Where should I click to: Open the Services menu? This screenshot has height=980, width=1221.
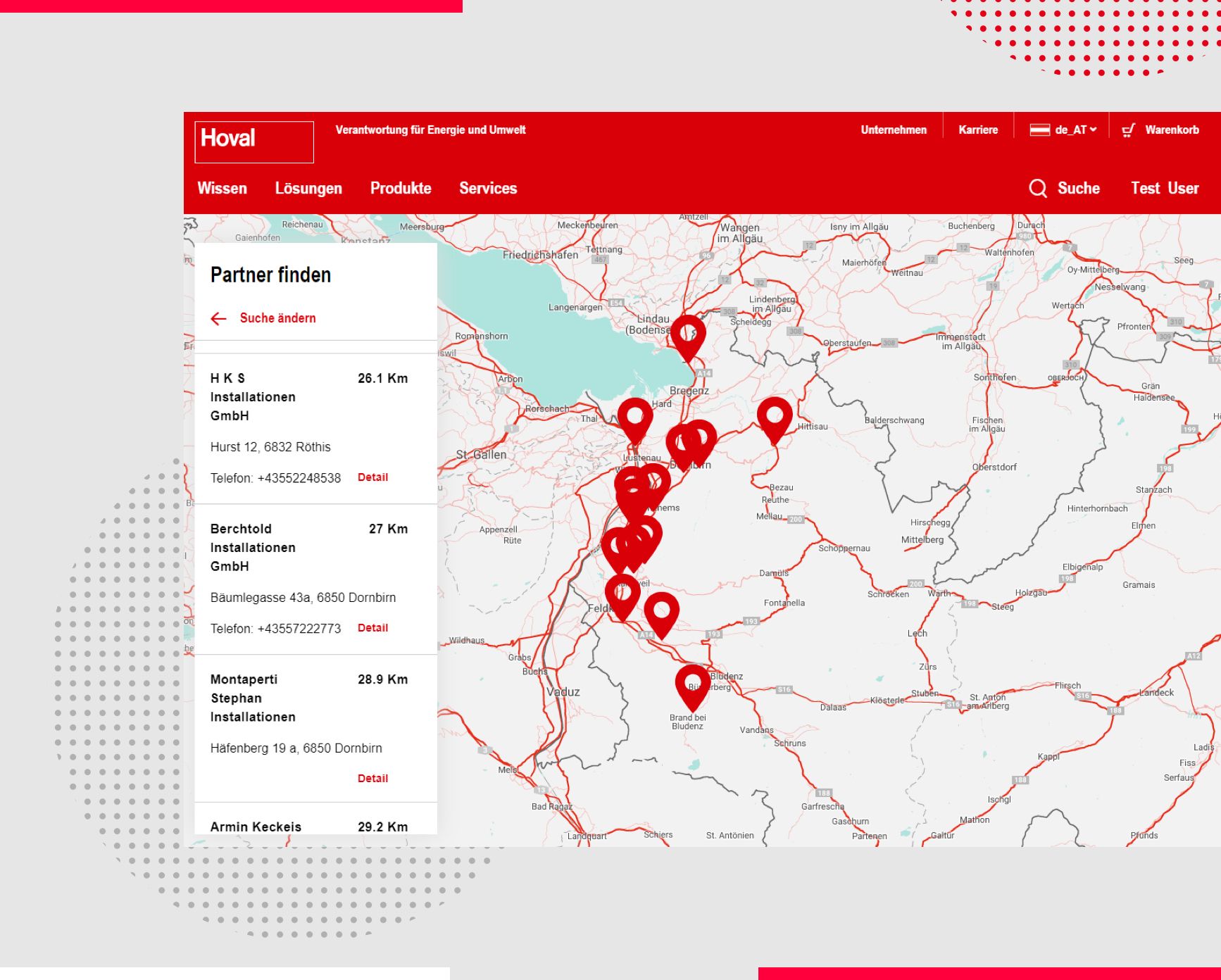[x=488, y=188]
